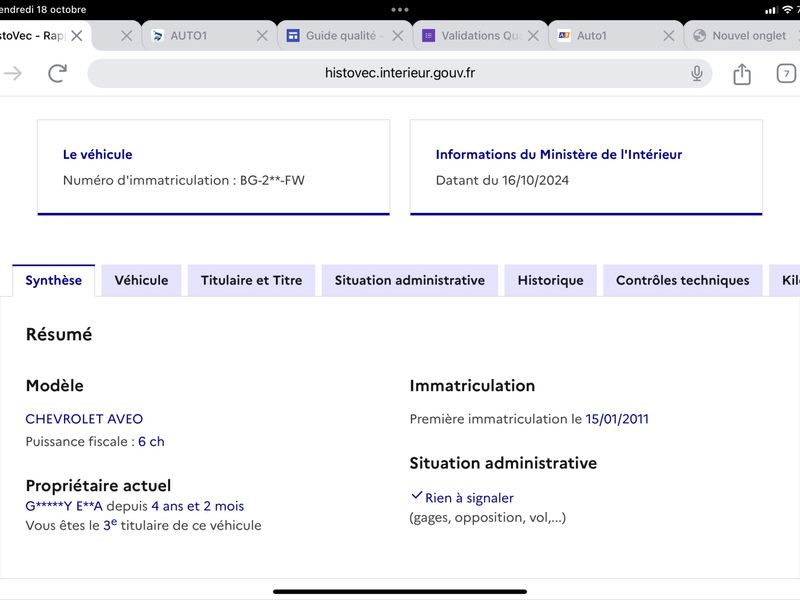Click the (gages, opposition, vol,...) note

488,518
